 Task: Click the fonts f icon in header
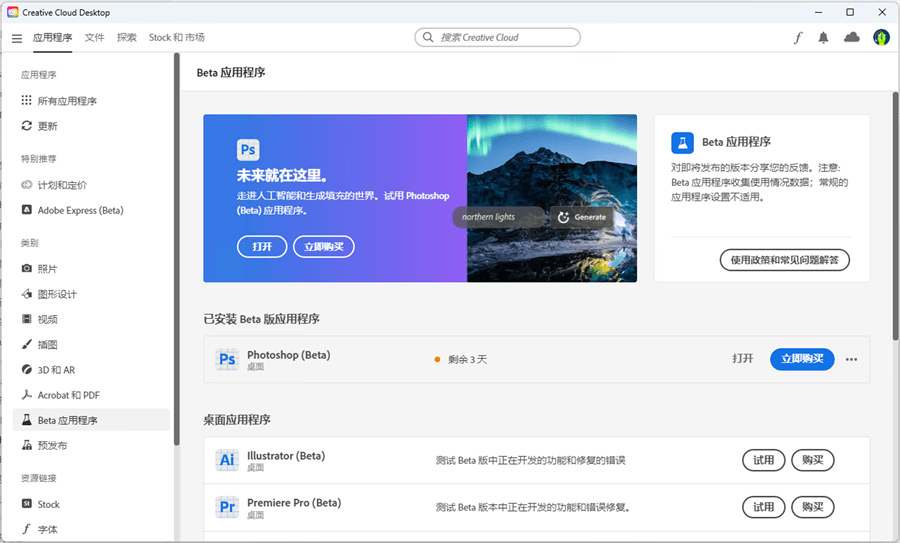coord(798,38)
